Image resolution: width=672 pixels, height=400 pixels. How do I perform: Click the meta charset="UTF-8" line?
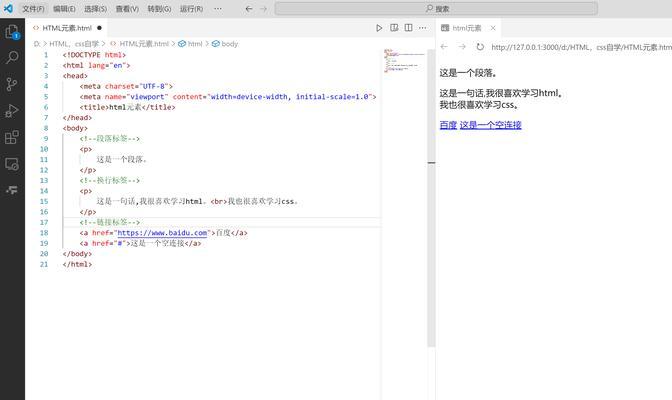click(126, 86)
